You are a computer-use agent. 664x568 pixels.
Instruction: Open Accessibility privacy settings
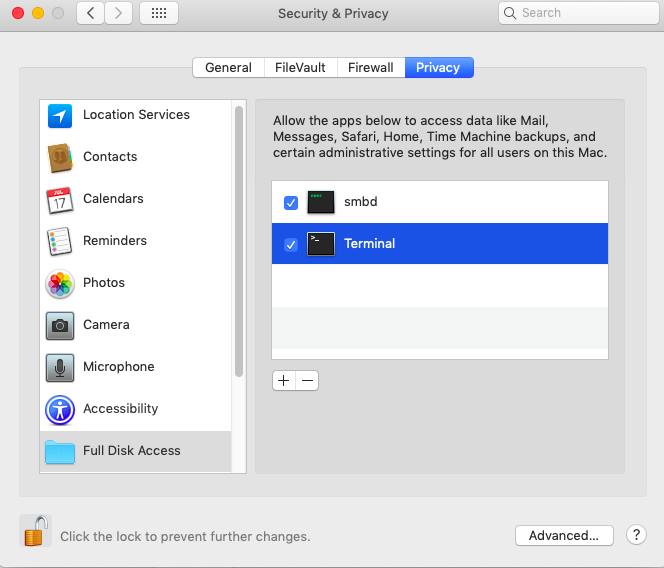point(120,409)
